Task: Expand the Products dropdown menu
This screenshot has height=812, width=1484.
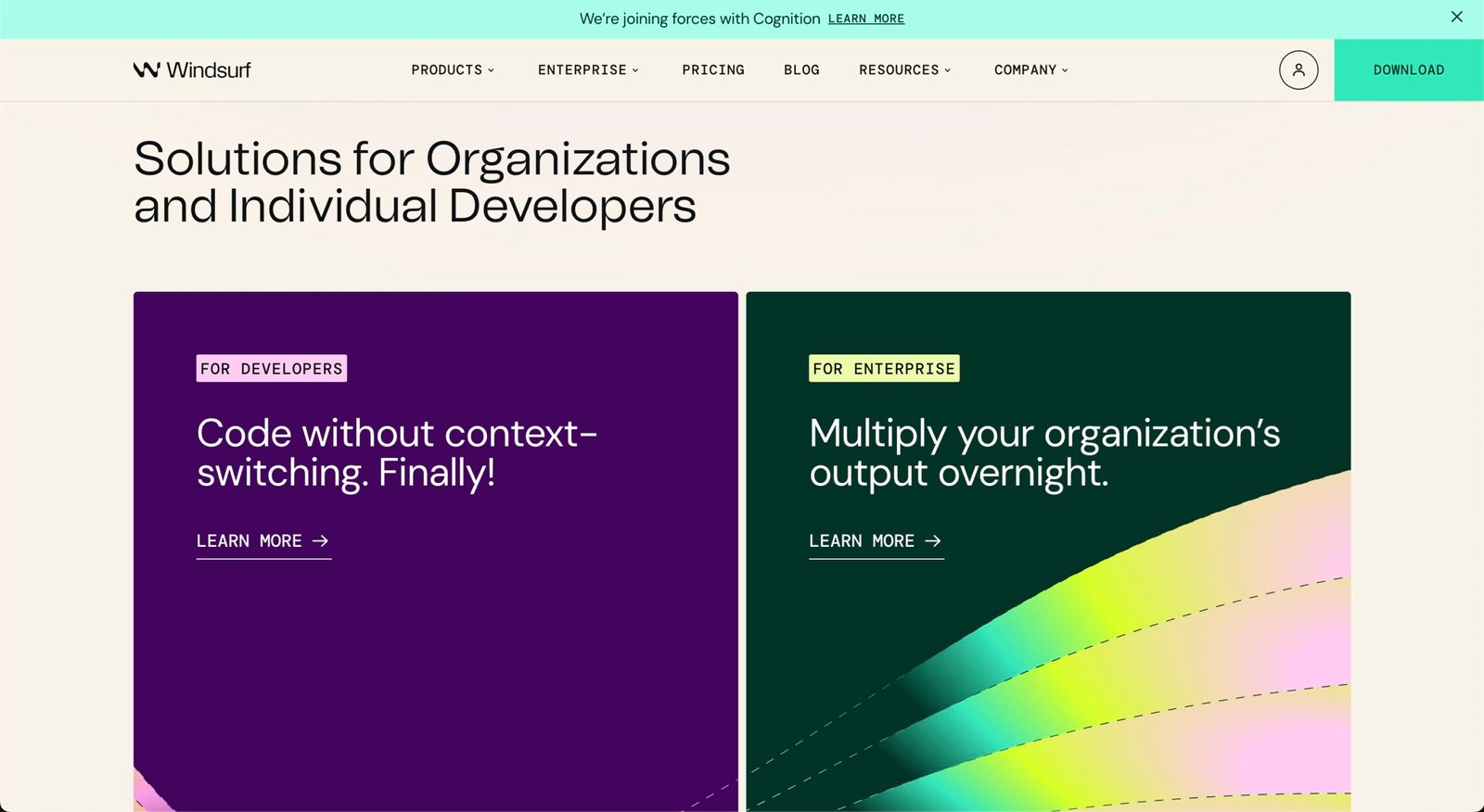Action: (453, 70)
